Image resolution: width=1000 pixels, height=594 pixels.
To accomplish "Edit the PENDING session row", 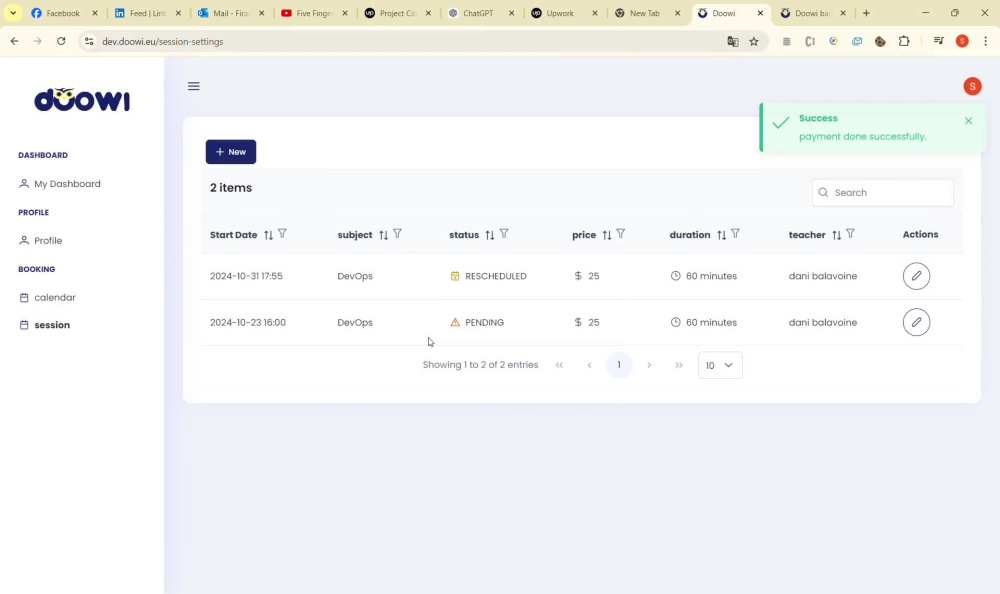I will (916, 322).
